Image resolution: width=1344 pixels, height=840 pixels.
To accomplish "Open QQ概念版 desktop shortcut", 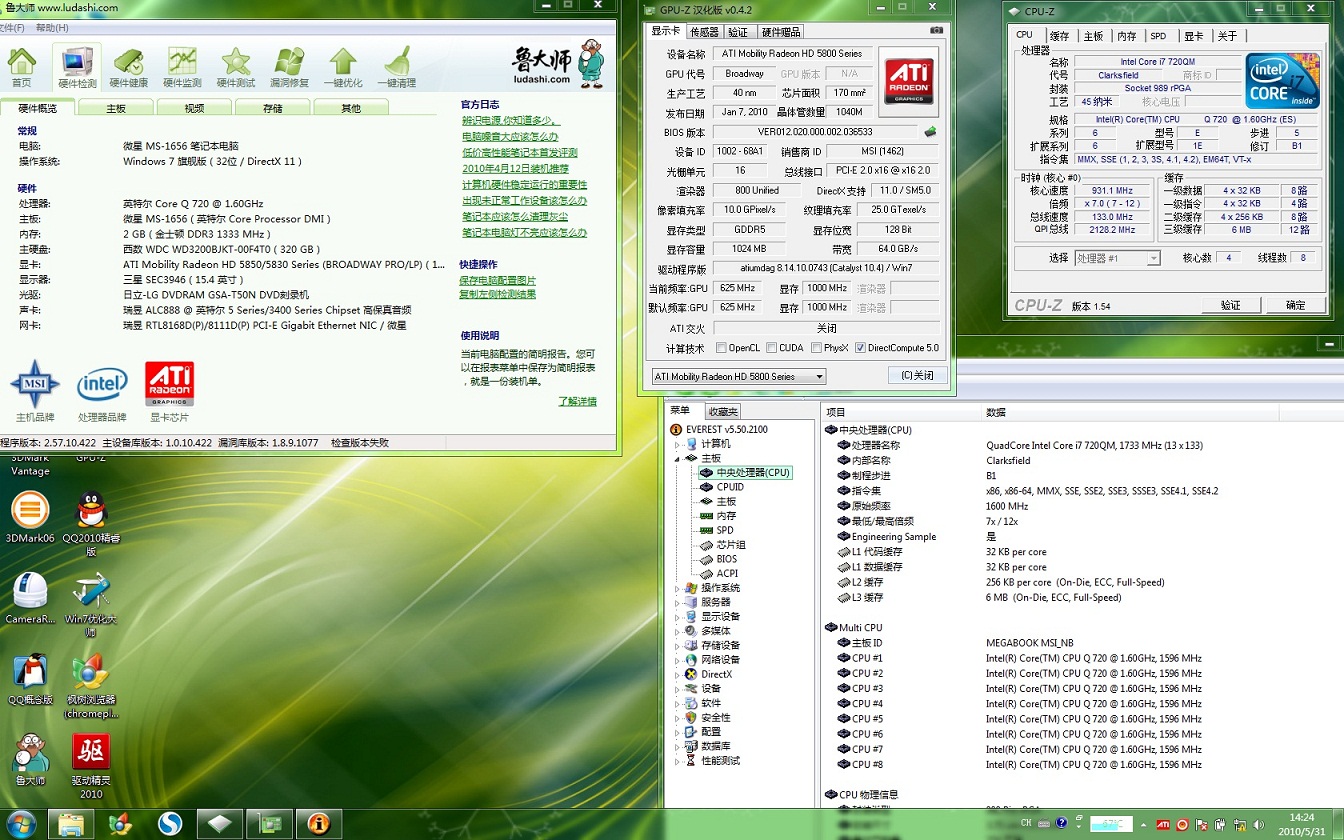I will 30,679.
